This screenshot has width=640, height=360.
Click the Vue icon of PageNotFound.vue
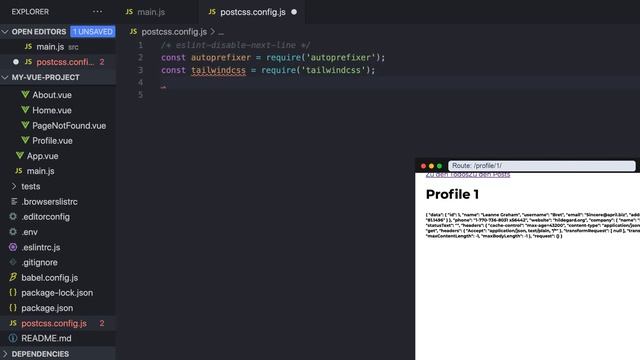pos(25,125)
